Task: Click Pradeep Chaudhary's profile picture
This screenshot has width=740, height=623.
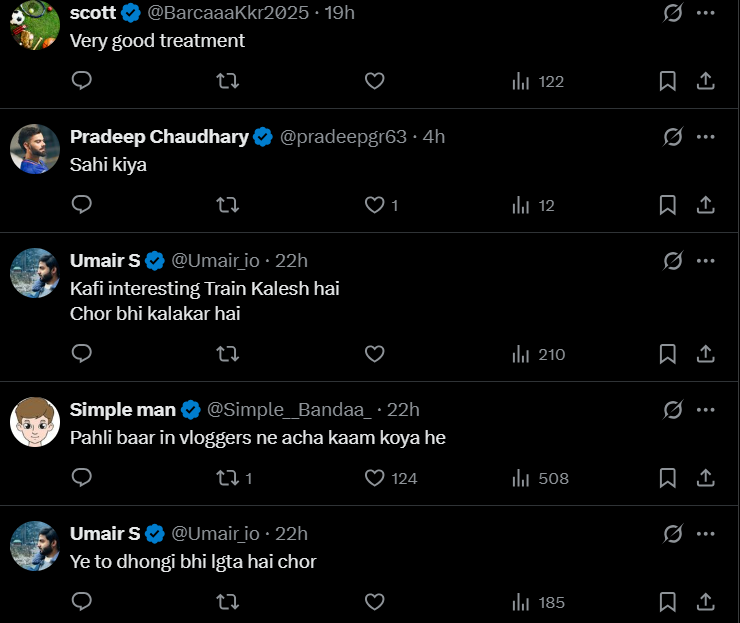Action: point(35,149)
